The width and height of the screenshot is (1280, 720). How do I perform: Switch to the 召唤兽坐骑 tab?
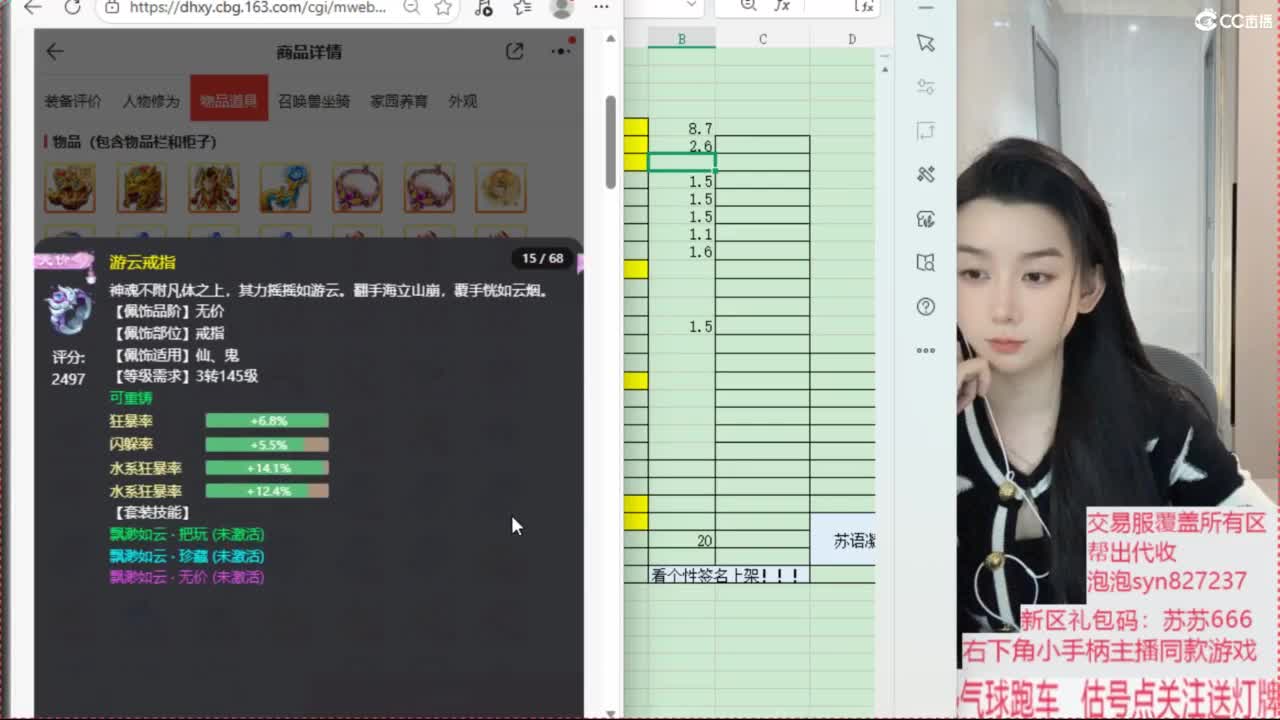(x=314, y=101)
